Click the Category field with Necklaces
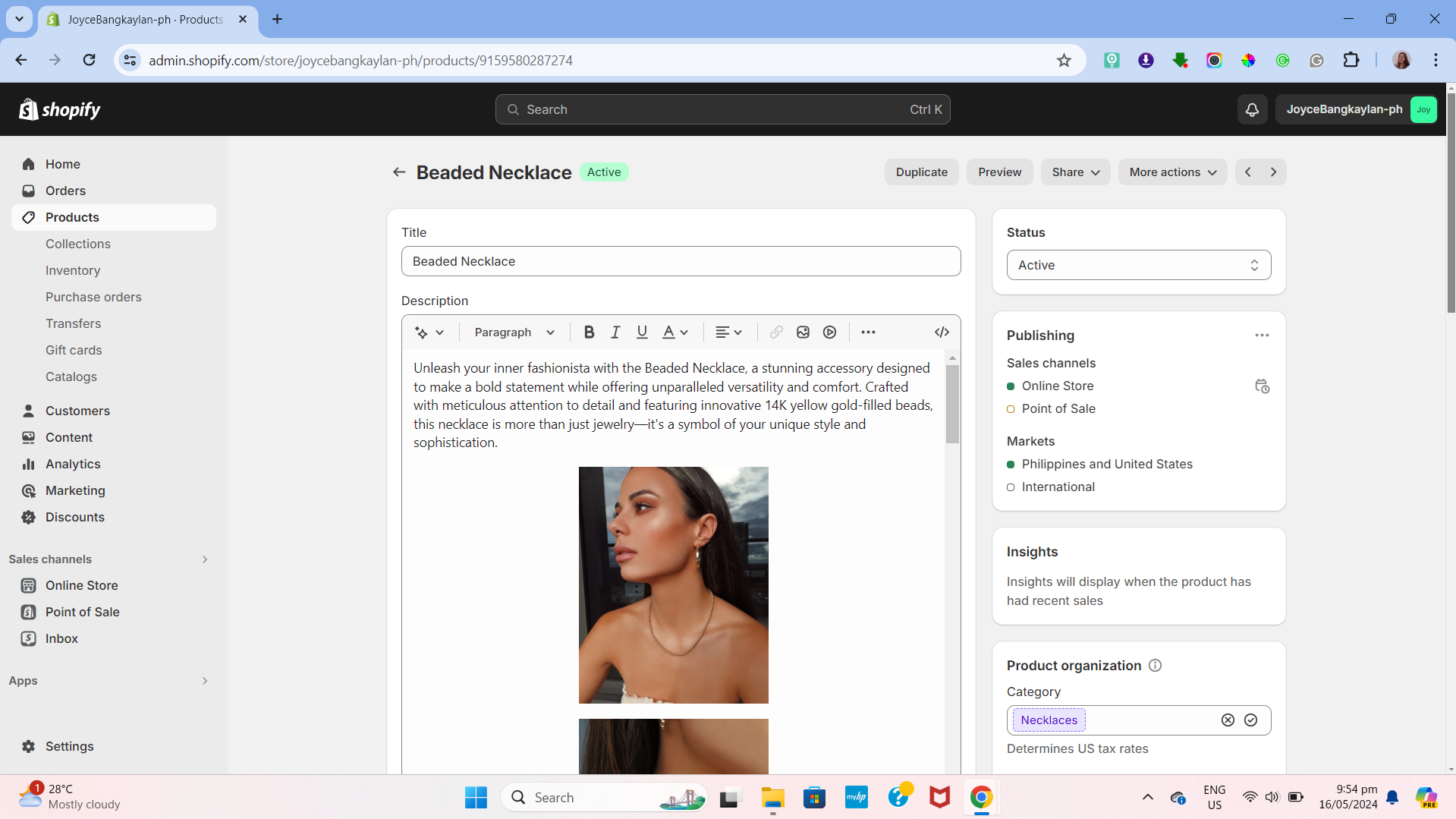Viewport: 1456px width, 819px height. [x=1138, y=720]
